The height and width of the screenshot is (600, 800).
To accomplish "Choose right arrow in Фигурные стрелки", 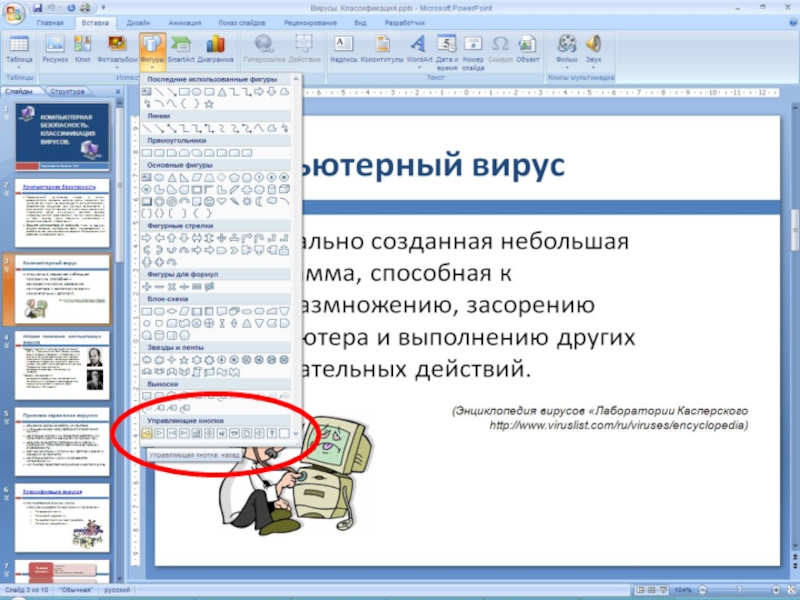I will coord(147,238).
